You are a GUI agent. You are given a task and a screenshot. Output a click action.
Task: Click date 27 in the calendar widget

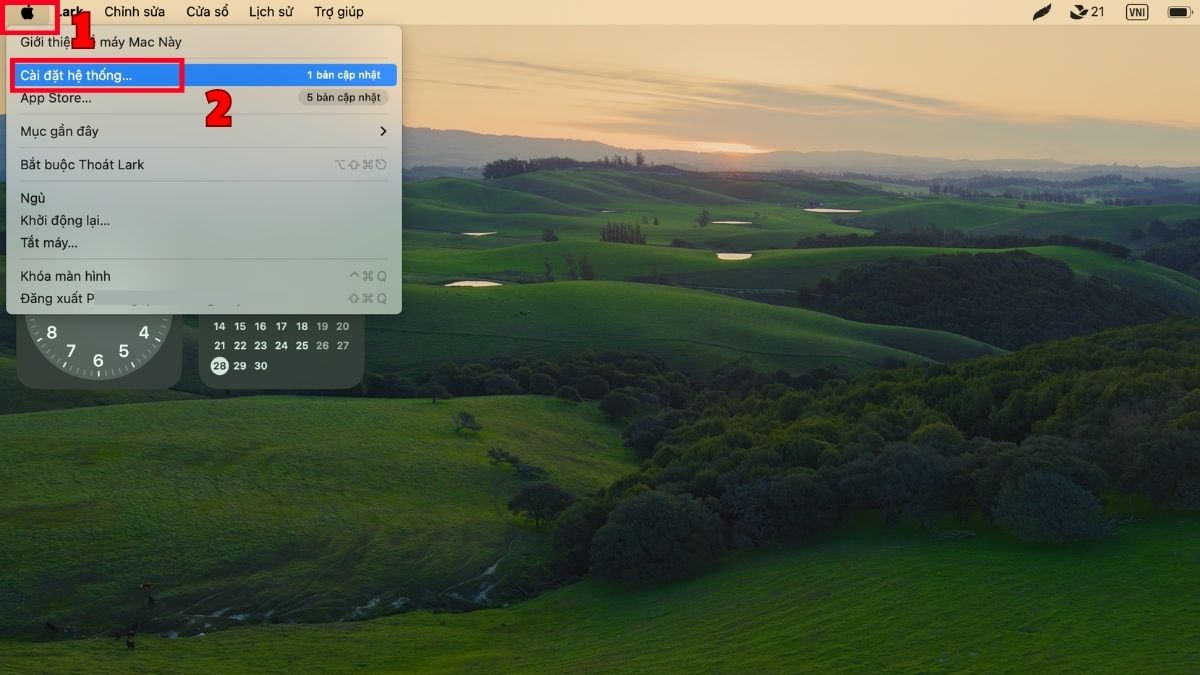(342, 346)
